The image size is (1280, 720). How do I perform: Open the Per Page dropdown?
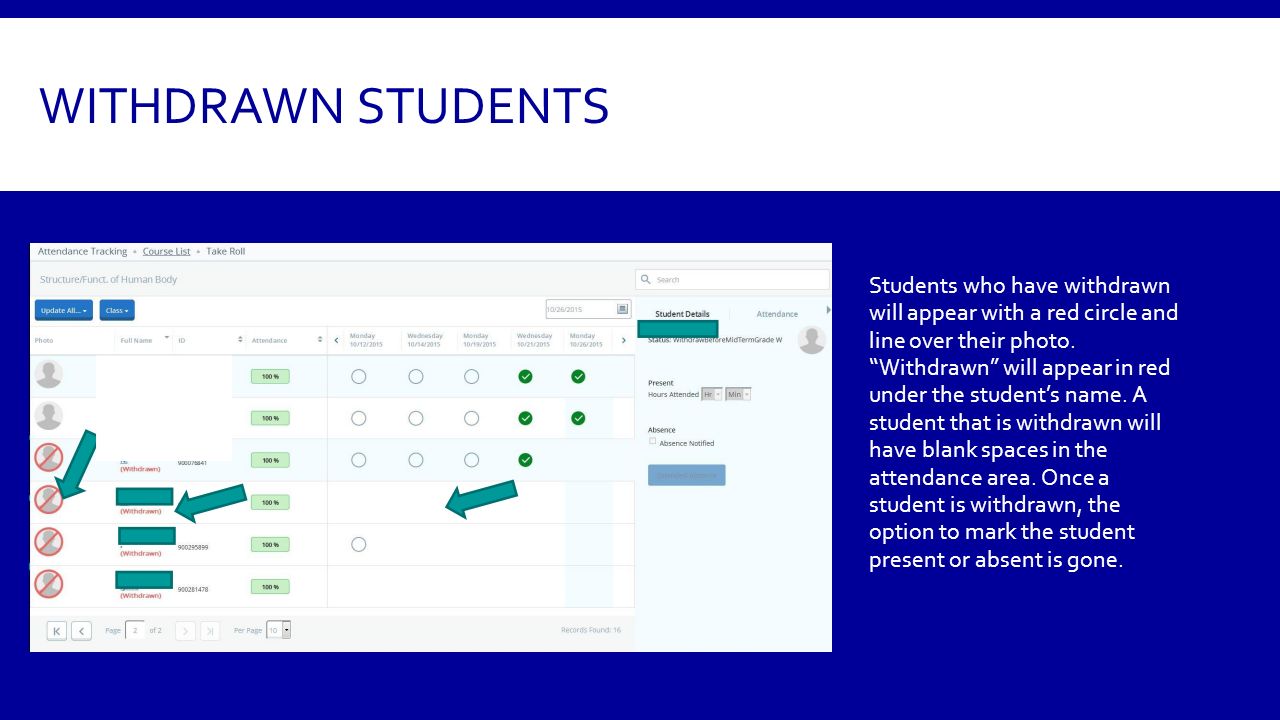coord(279,630)
